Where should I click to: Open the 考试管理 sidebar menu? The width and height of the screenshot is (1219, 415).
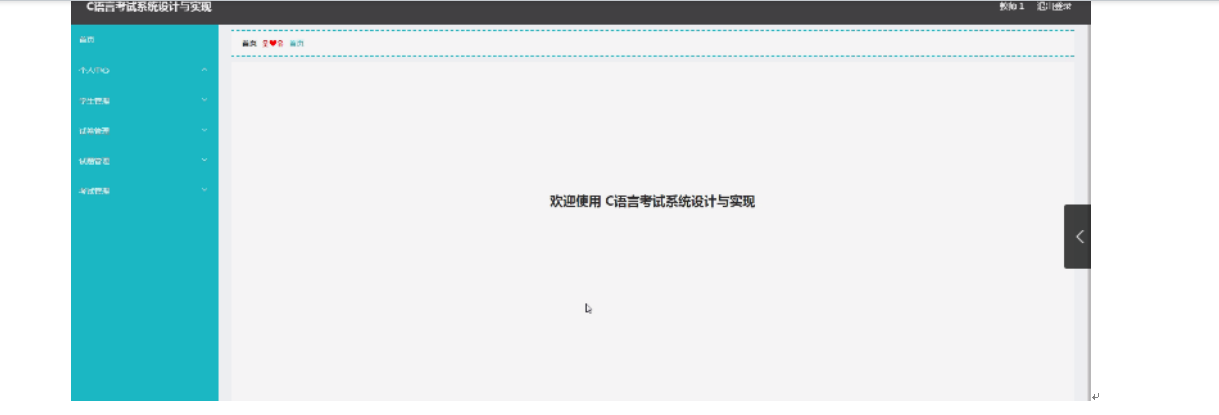94,191
